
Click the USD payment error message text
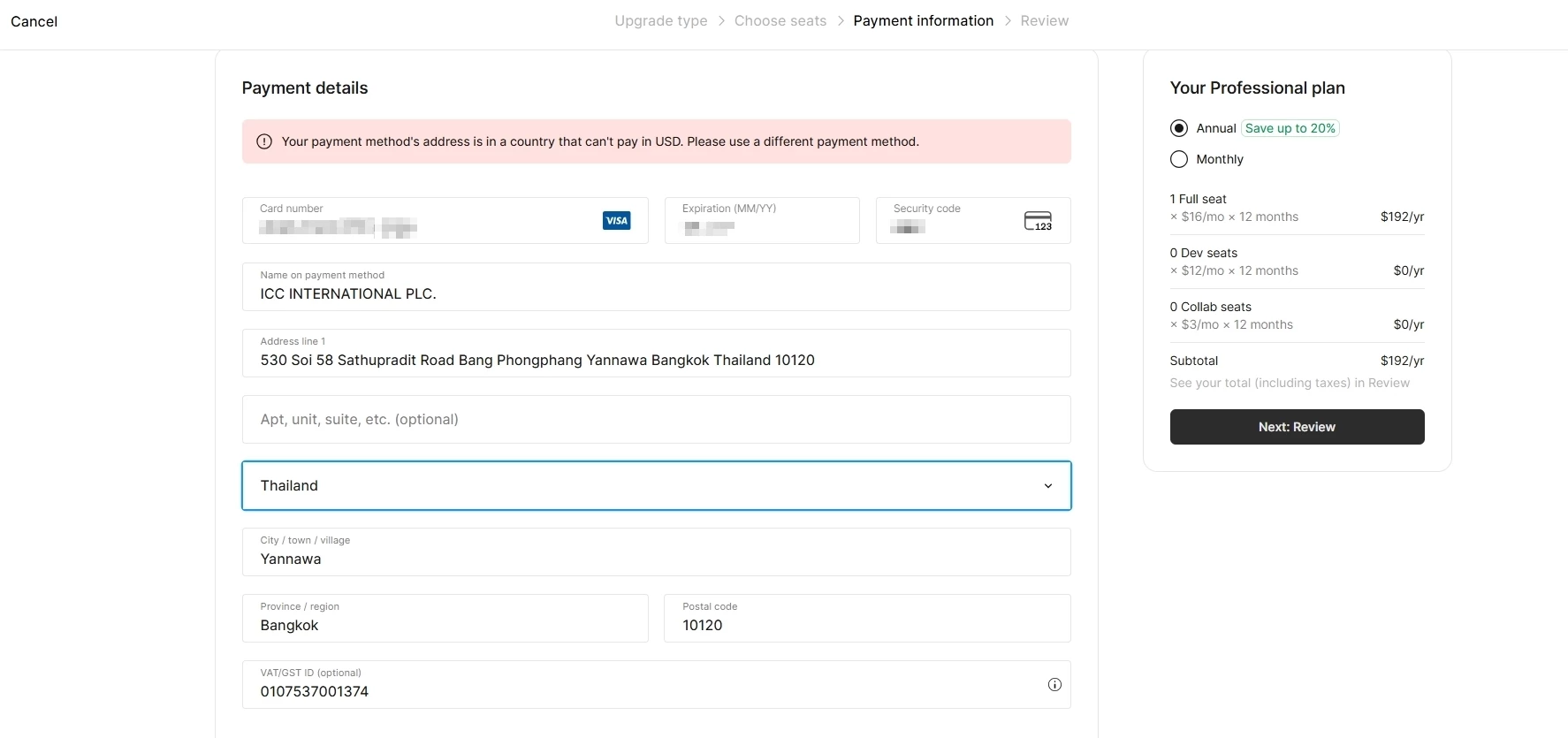point(600,141)
